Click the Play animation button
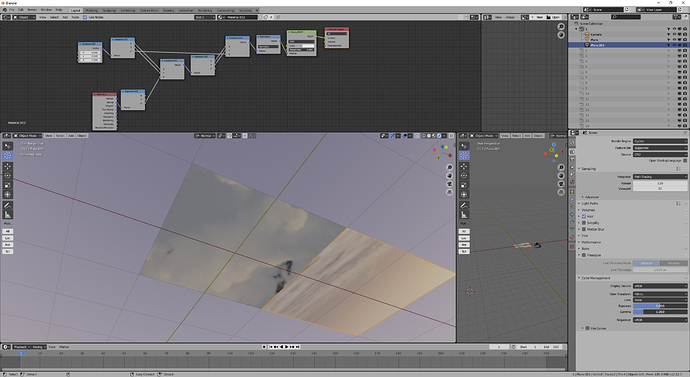690x377 pixels. (x=287, y=347)
